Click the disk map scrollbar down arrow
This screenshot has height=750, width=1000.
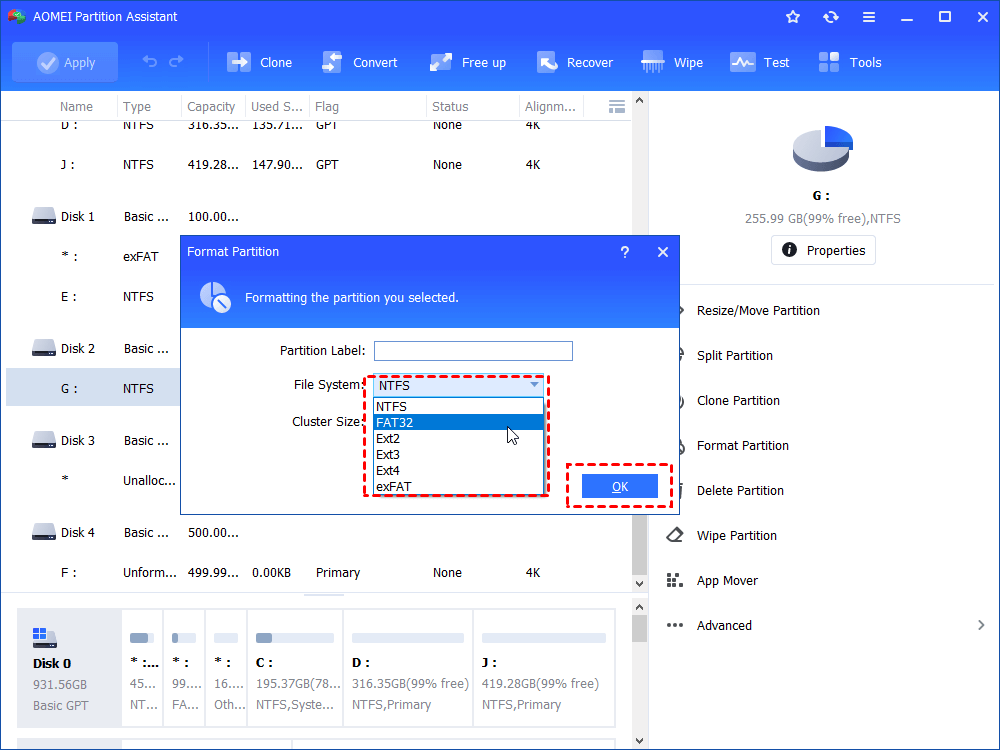pyautogui.click(x=640, y=741)
